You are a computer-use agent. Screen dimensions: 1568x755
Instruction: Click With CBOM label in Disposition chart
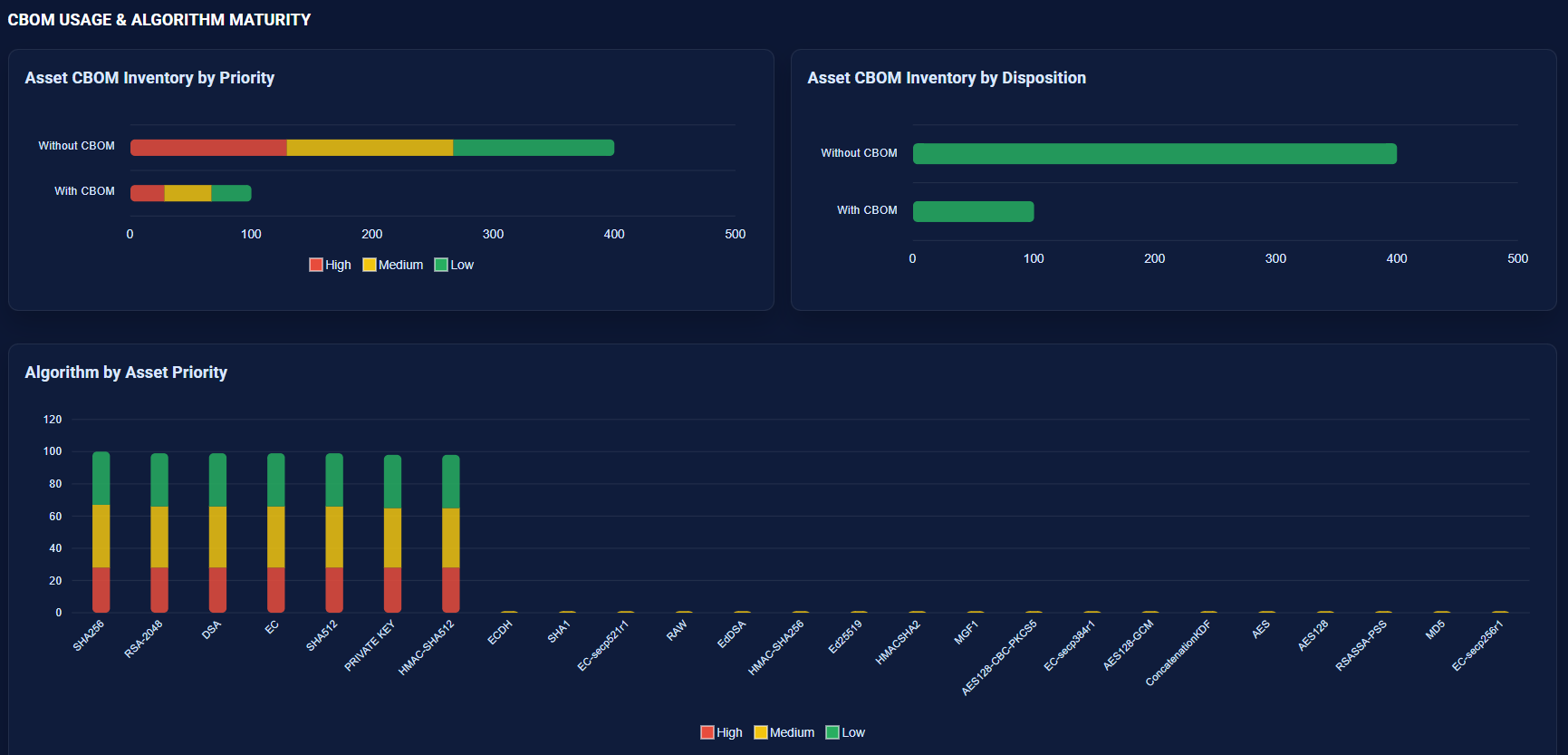click(867, 210)
